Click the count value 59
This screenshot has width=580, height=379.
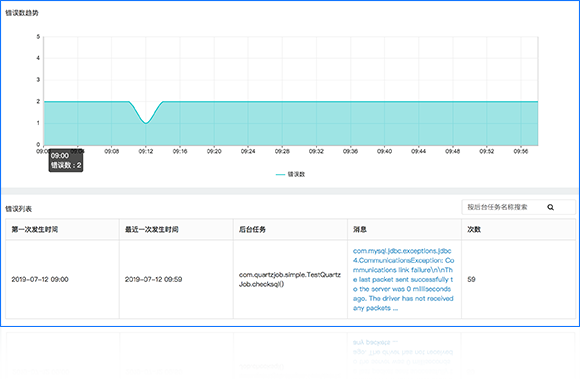(x=471, y=280)
